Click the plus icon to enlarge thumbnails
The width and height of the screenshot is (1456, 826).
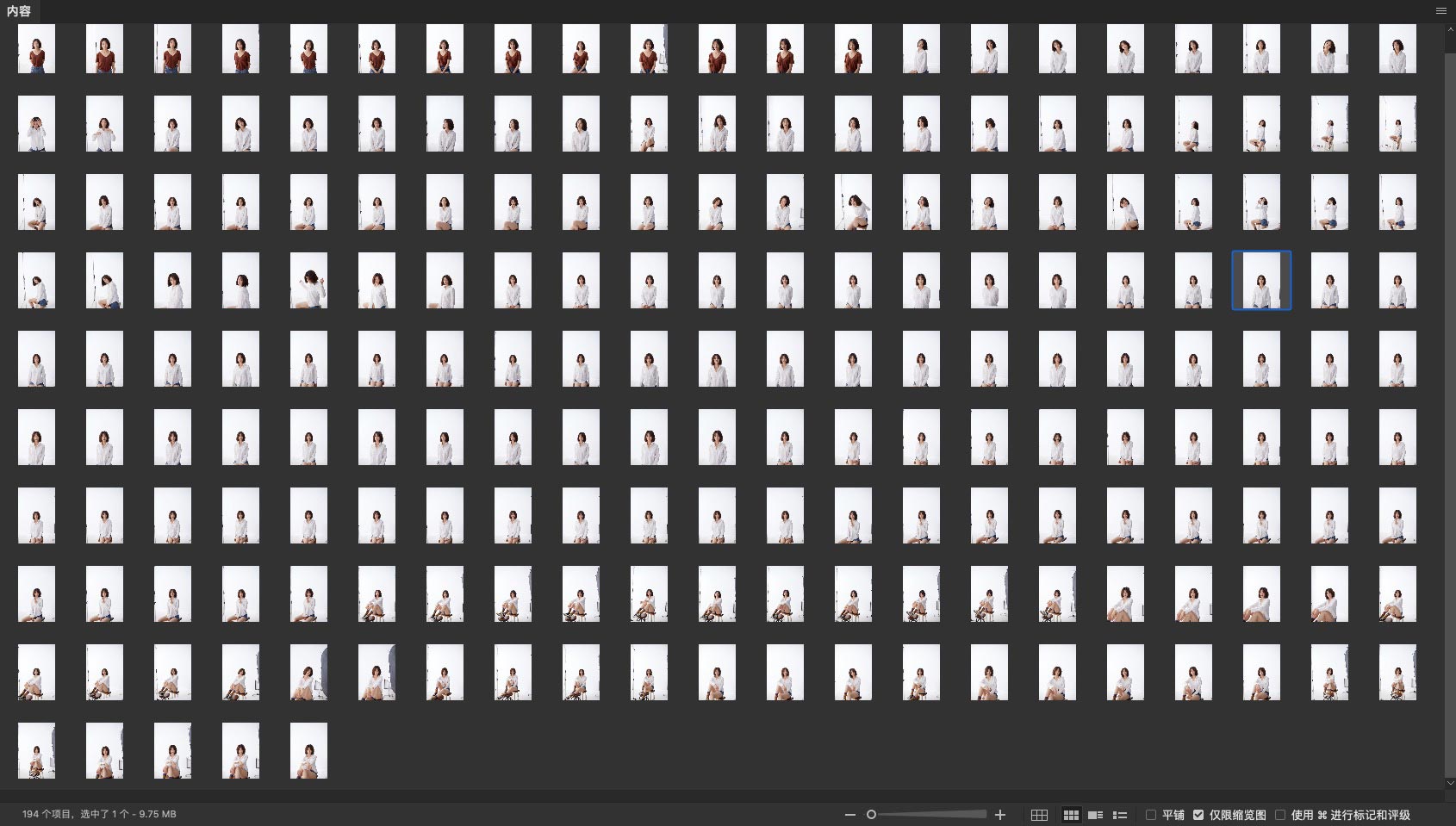(1000, 815)
